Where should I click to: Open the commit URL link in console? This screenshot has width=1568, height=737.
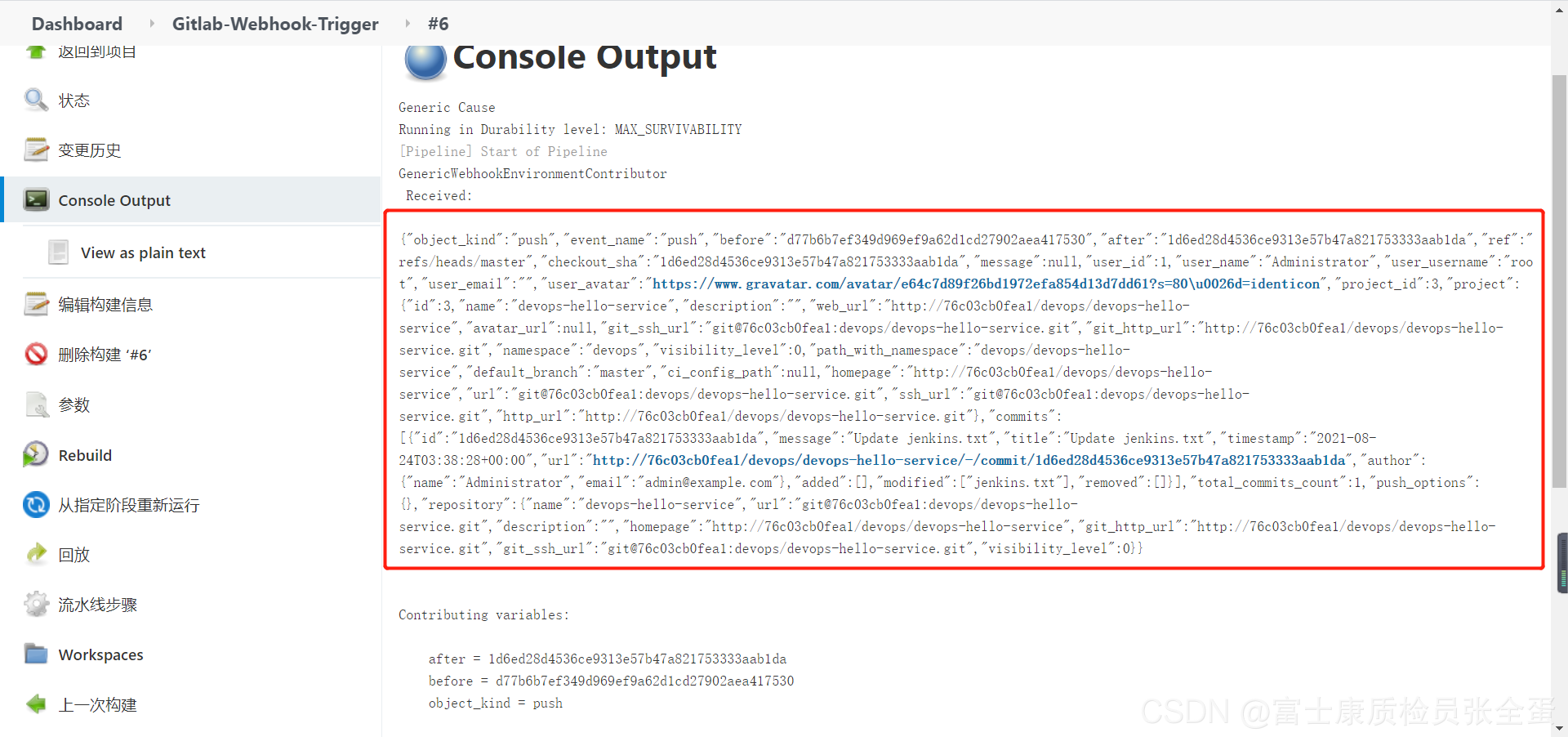(x=969, y=460)
